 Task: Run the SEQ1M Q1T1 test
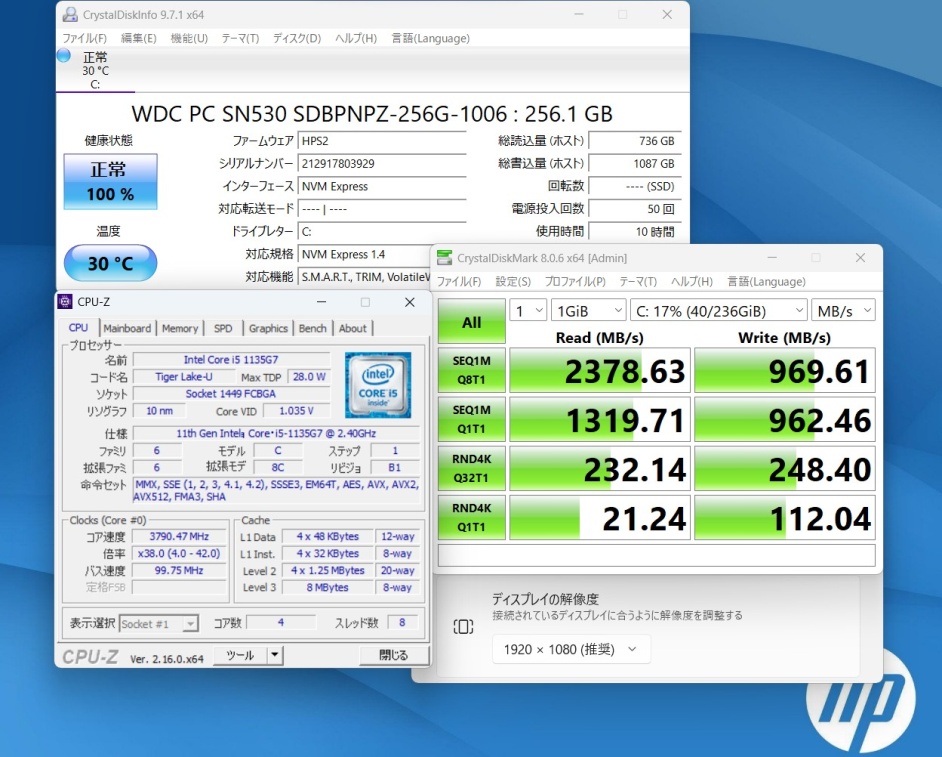[x=472, y=419]
